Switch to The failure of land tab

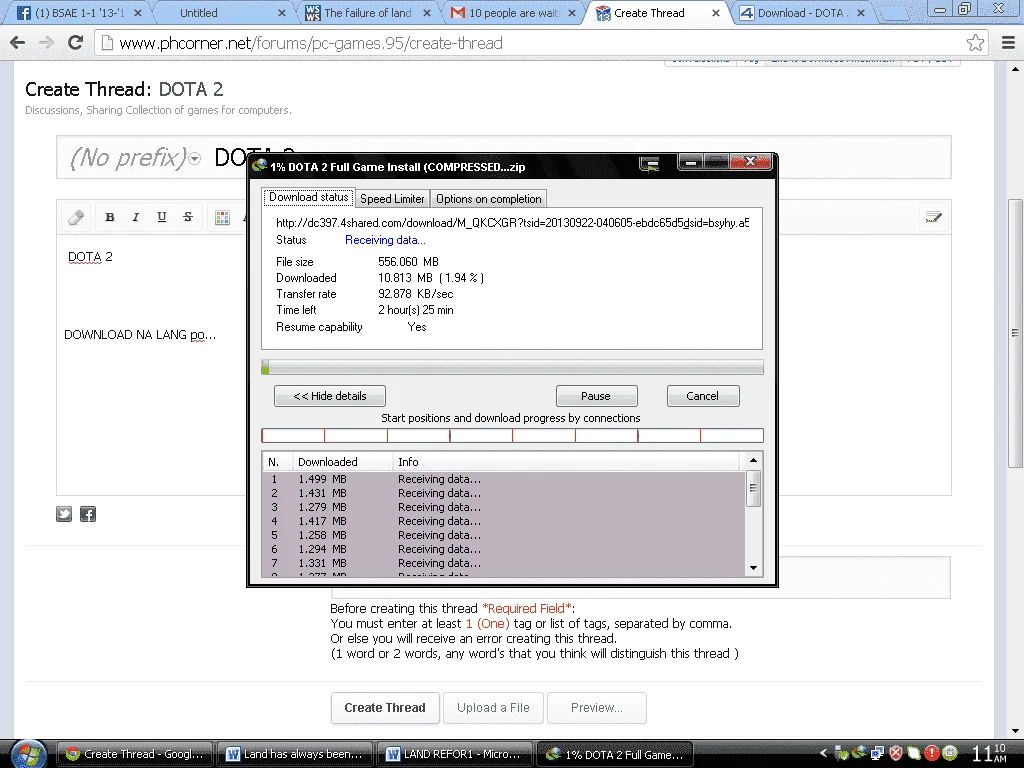(x=366, y=13)
